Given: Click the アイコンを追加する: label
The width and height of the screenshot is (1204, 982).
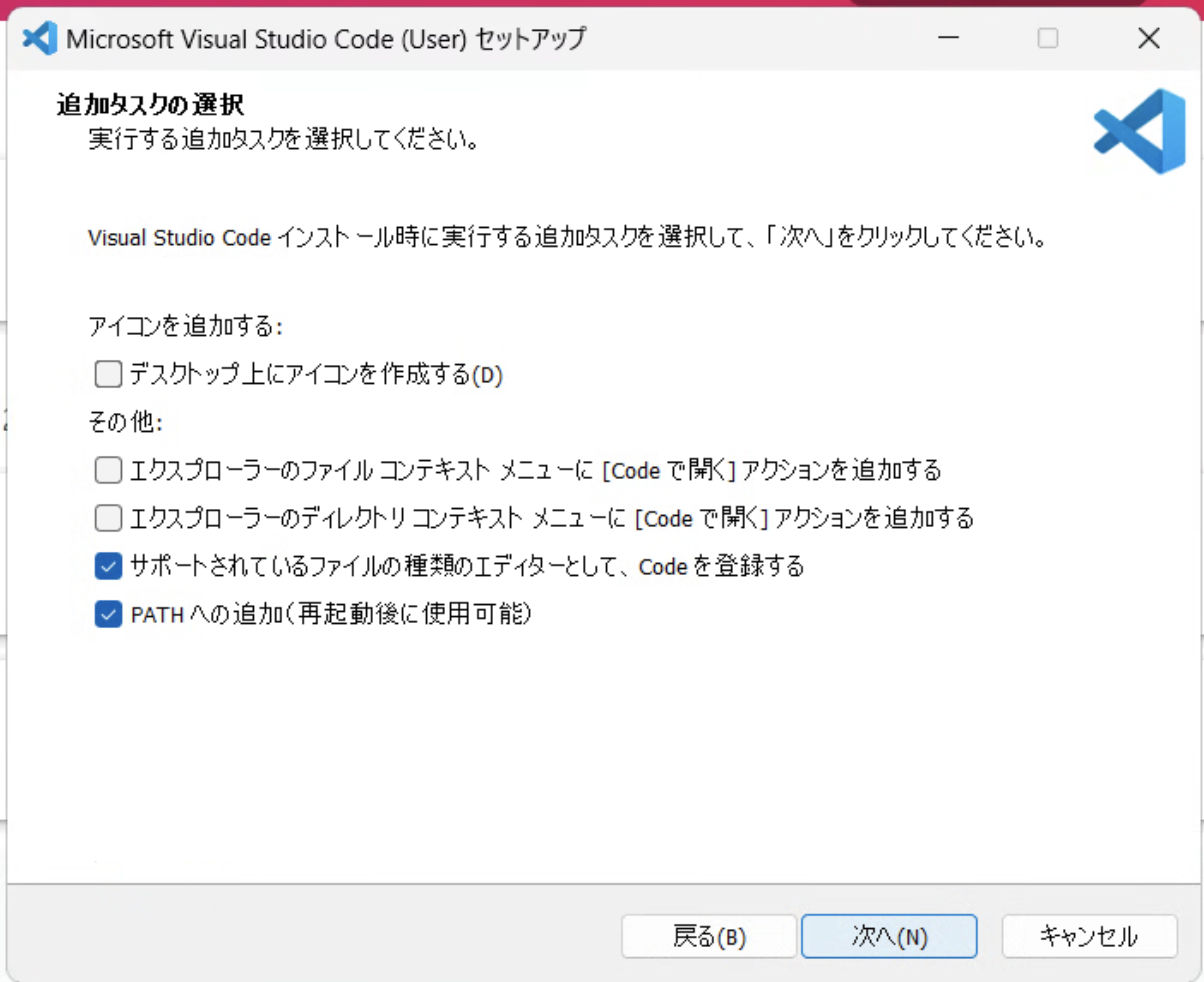Looking at the screenshot, I should tap(187, 327).
